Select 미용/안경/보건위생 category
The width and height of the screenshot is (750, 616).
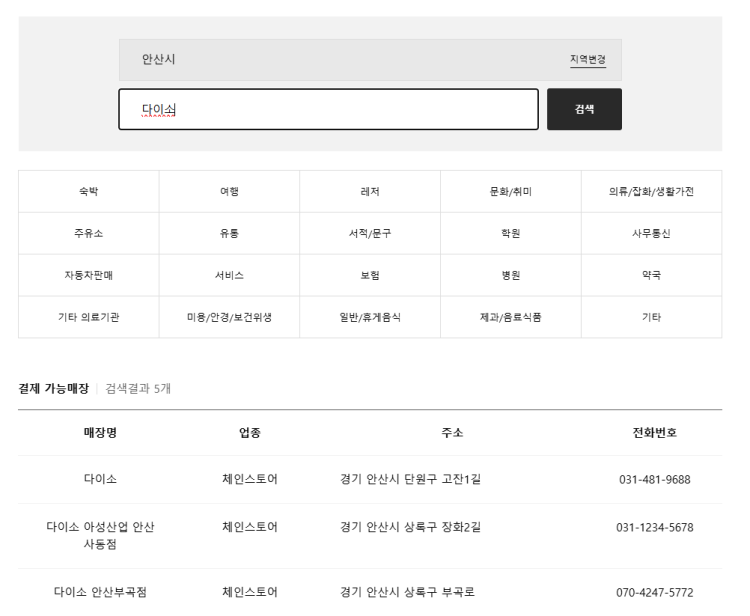(229, 317)
